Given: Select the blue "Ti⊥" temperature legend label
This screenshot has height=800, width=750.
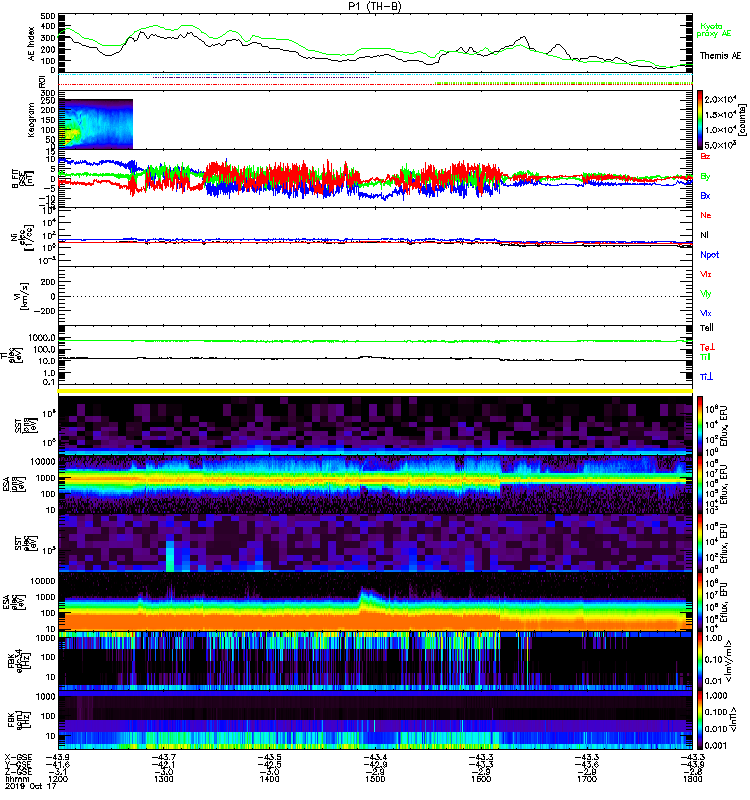Looking at the screenshot, I should point(706,377).
